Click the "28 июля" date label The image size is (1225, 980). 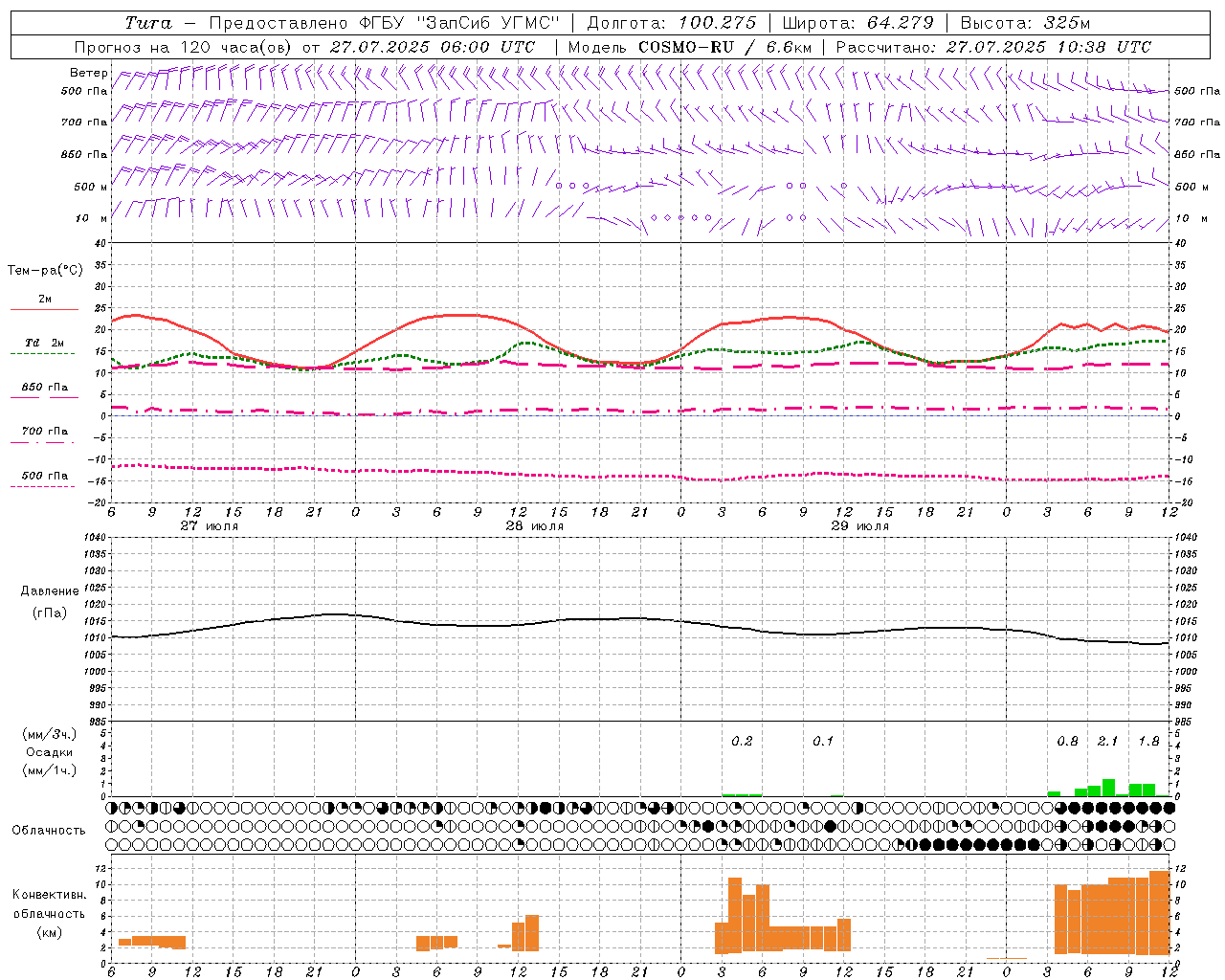coord(535,526)
